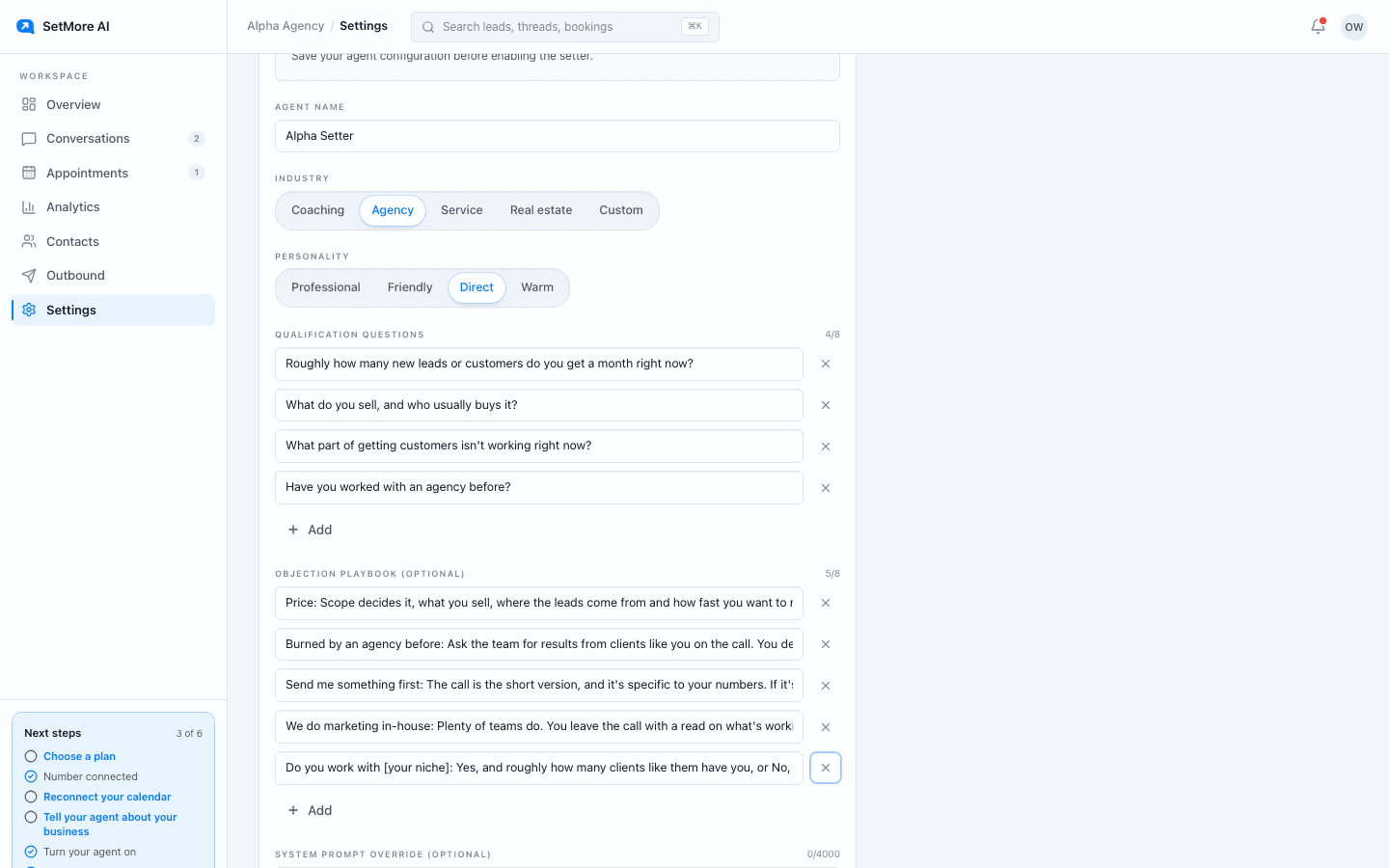Navigate to Outbound
The width and height of the screenshot is (1389, 868).
113,276
